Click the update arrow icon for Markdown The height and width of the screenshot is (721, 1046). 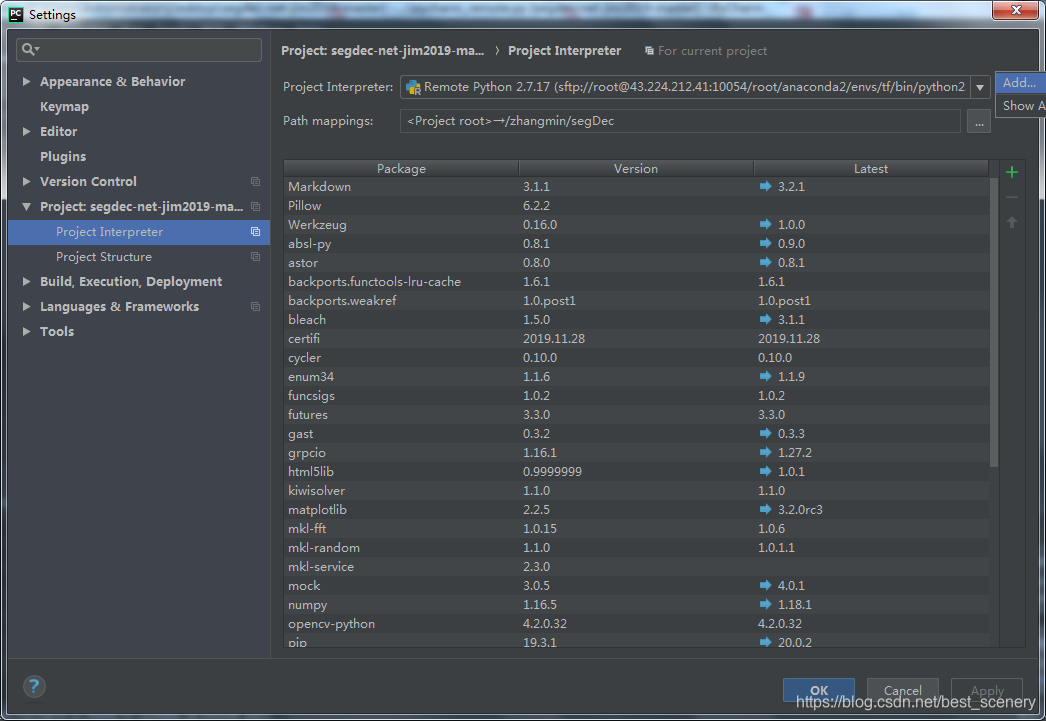coord(765,186)
